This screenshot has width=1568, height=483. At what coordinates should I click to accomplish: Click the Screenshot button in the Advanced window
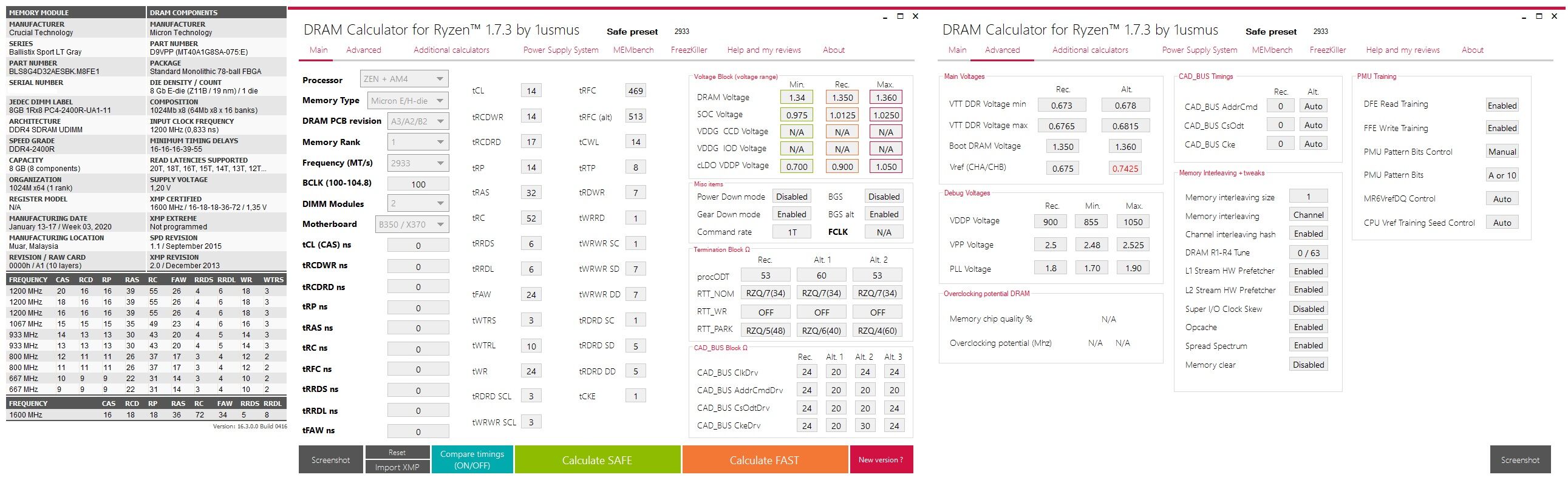(1520, 460)
